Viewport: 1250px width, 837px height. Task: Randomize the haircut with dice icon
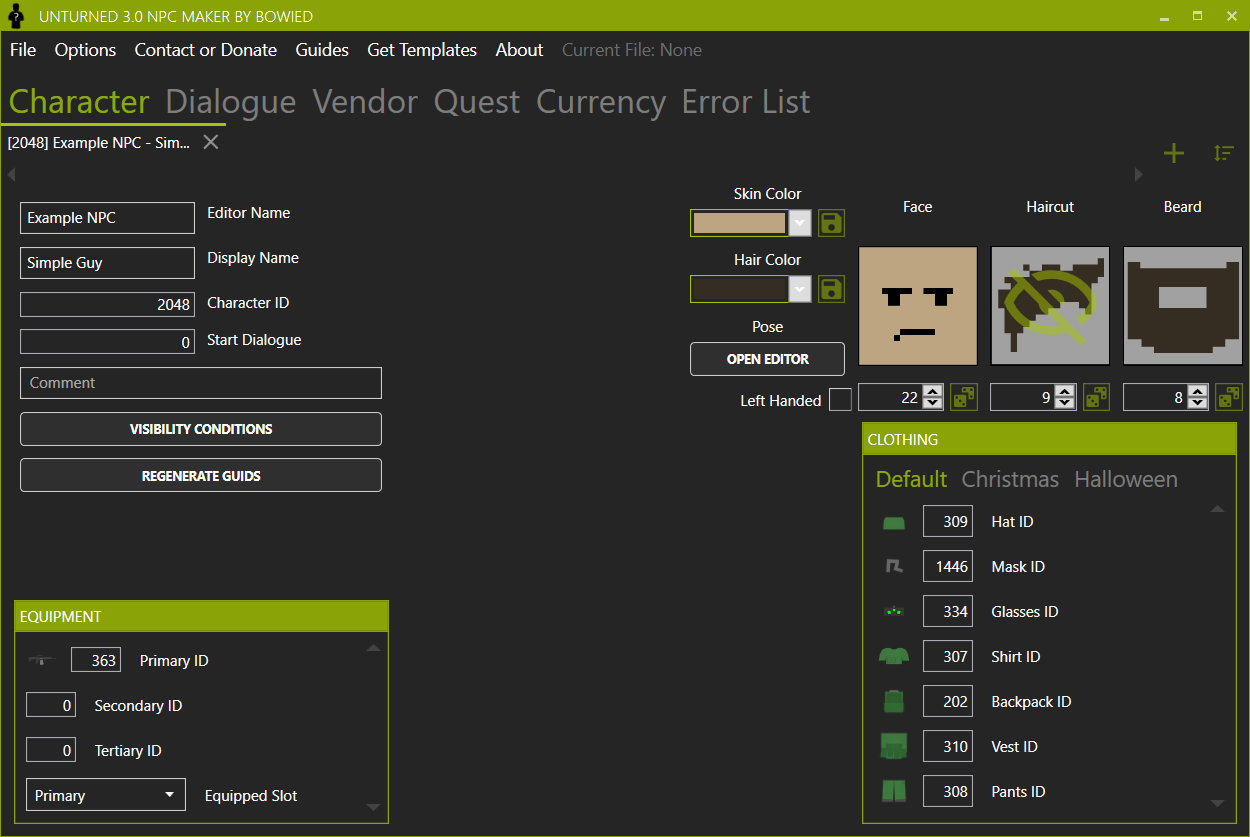tap(1096, 398)
